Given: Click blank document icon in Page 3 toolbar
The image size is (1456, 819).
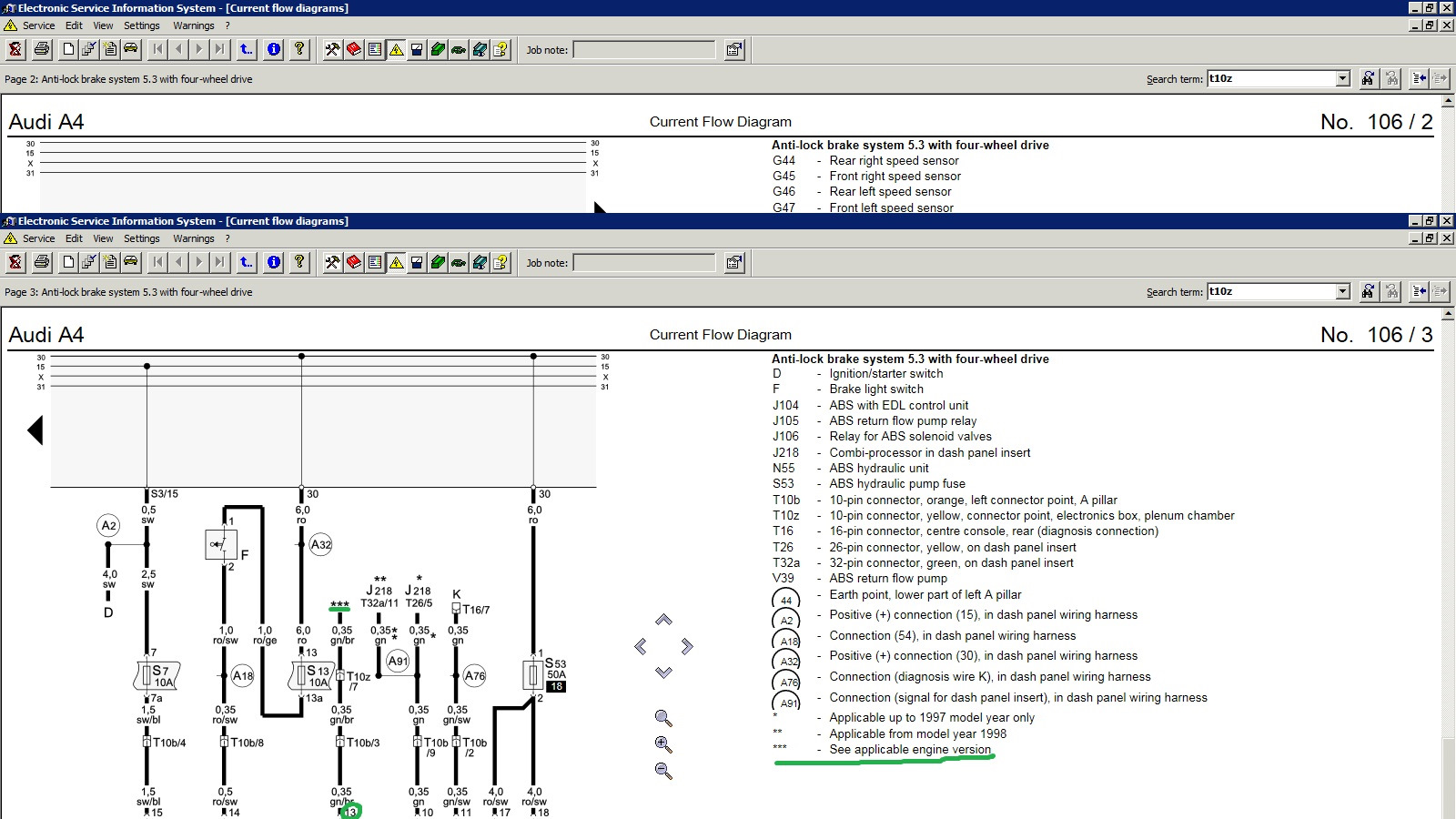Looking at the screenshot, I should click(68, 263).
